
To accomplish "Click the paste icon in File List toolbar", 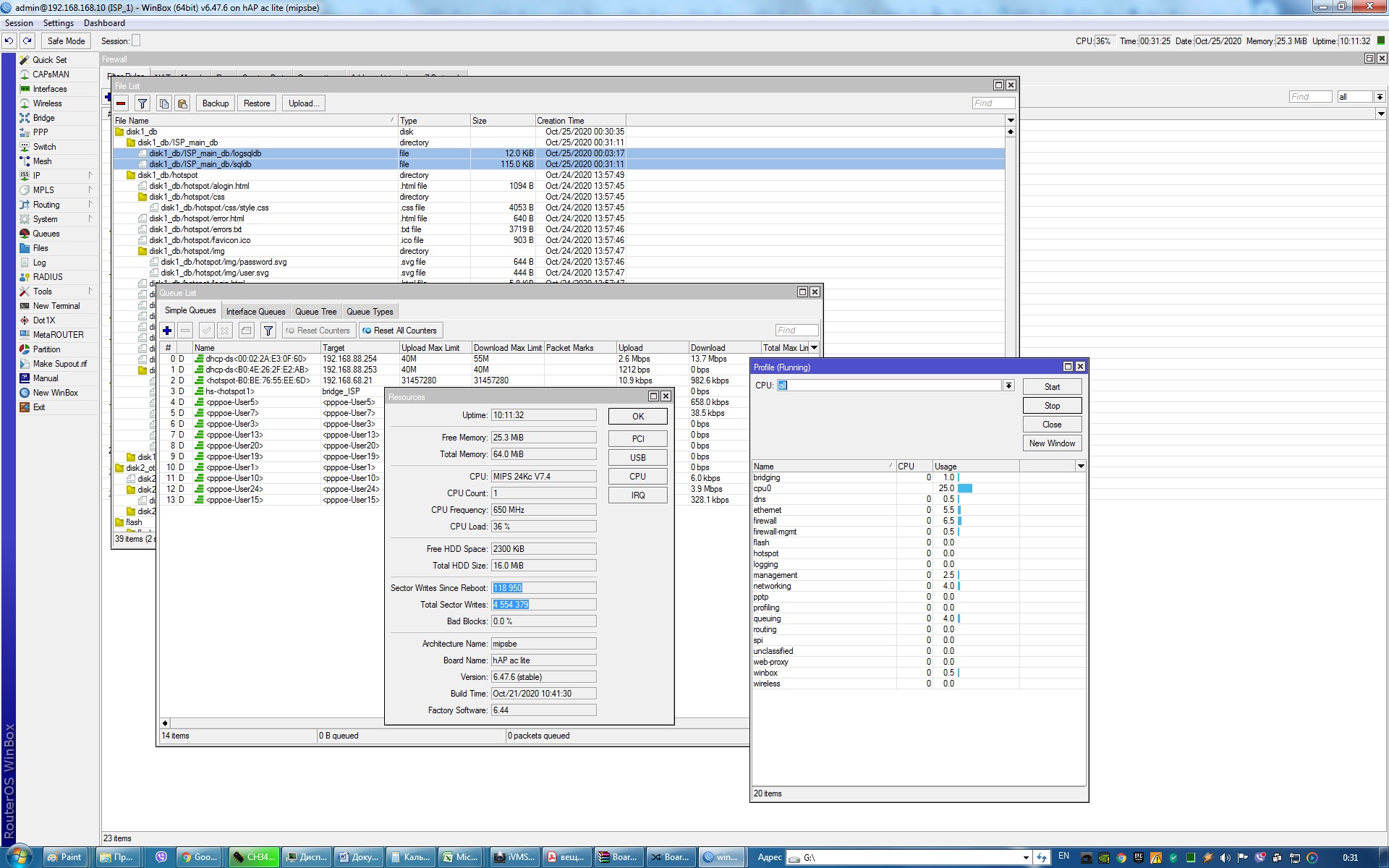I will coord(182,103).
